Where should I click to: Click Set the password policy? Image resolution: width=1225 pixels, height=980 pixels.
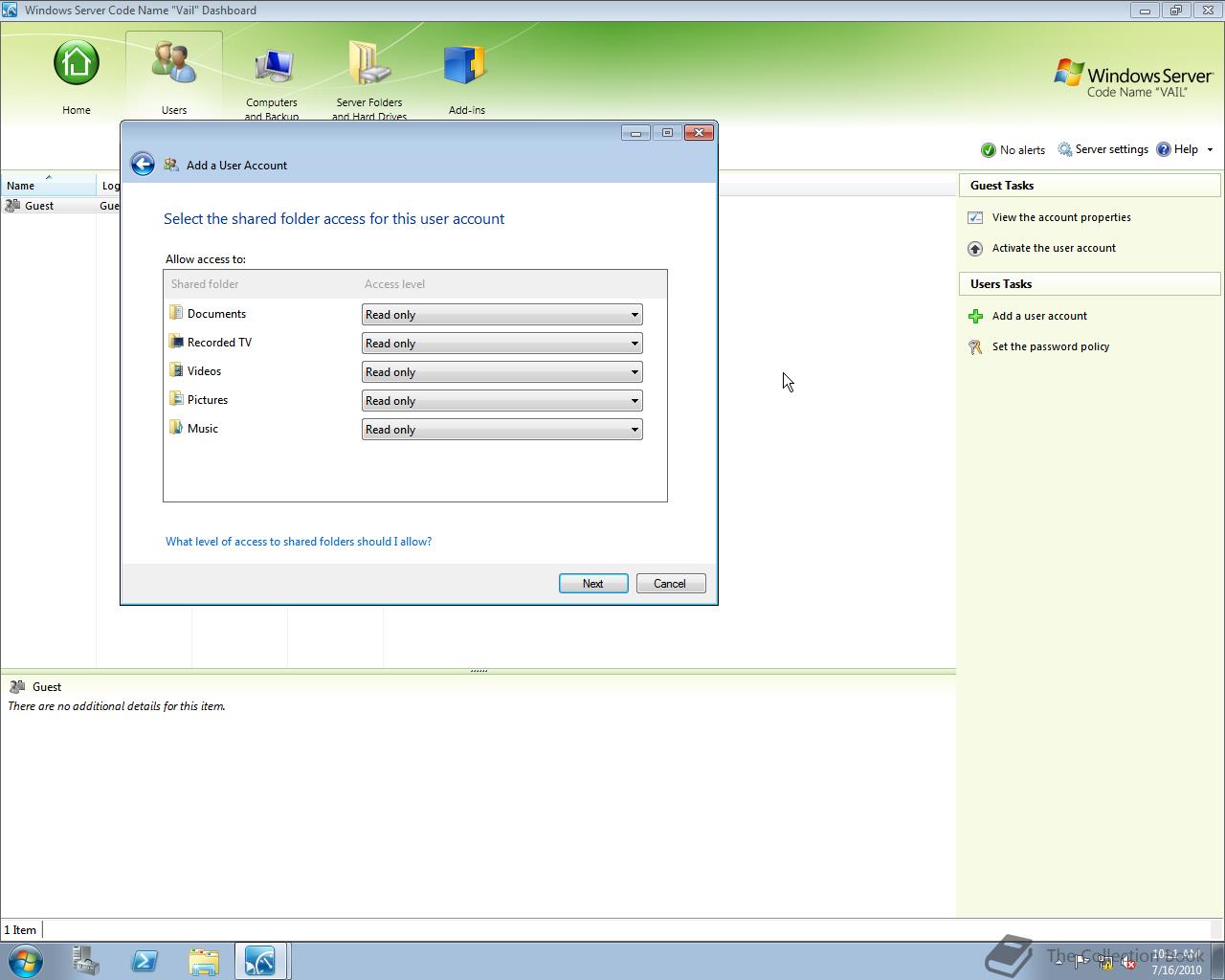click(1051, 346)
